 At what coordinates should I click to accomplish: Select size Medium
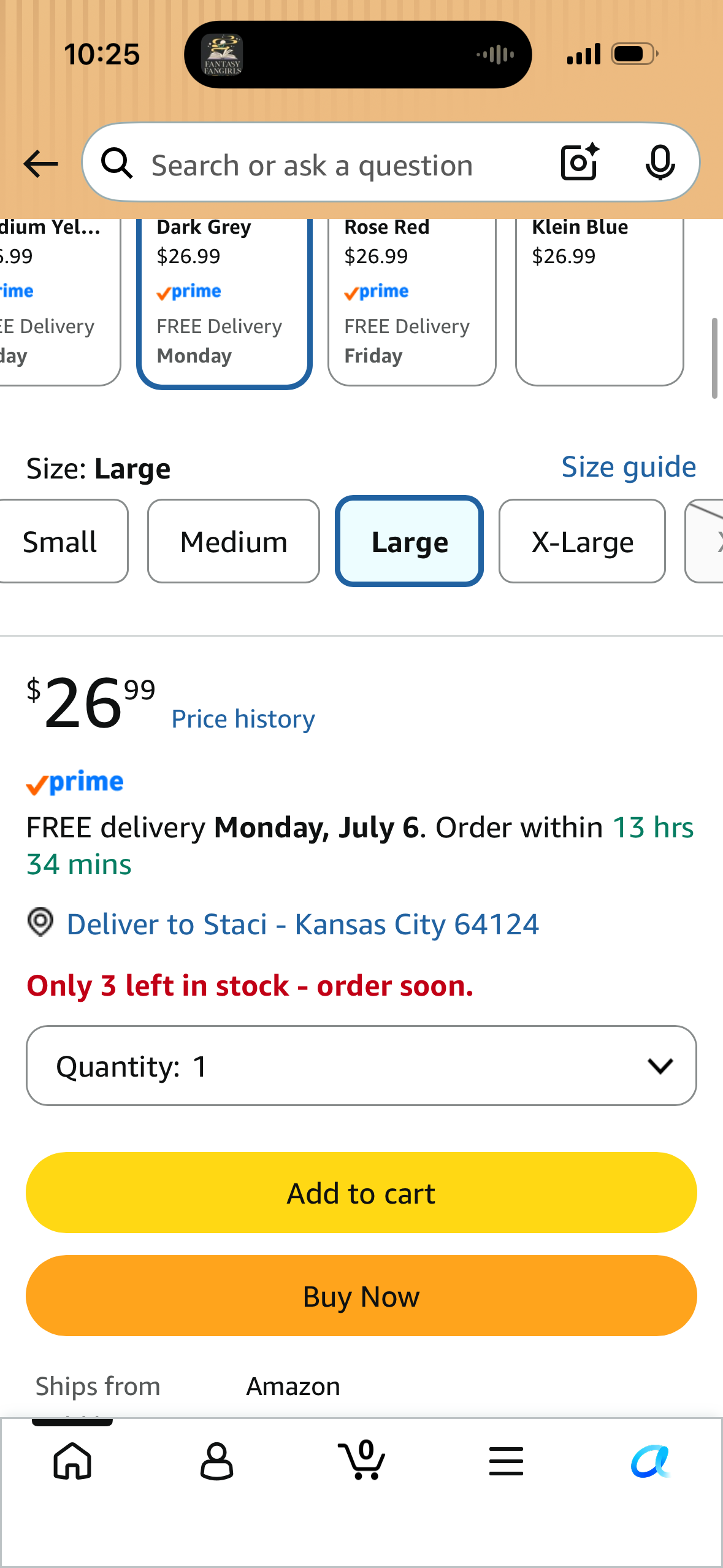[x=234, y=541]
